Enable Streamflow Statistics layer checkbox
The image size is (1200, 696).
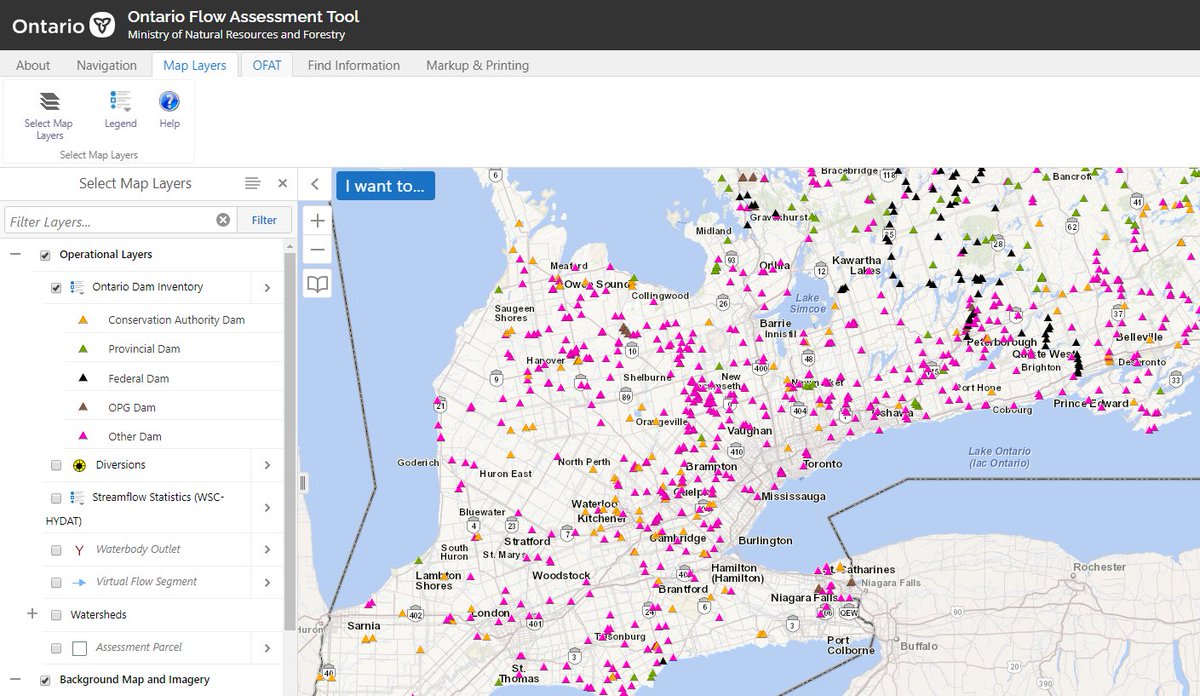pyautogui.click(x=56, y=497)
